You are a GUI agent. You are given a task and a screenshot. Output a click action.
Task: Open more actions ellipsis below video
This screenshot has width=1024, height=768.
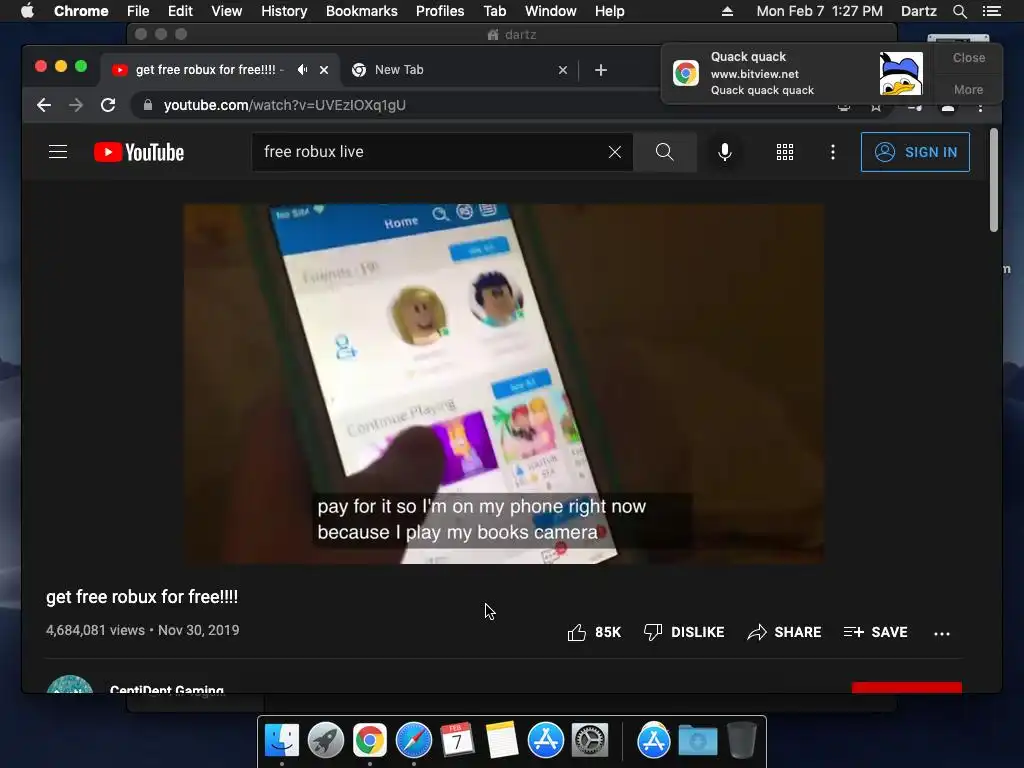(x=942, y=633)
